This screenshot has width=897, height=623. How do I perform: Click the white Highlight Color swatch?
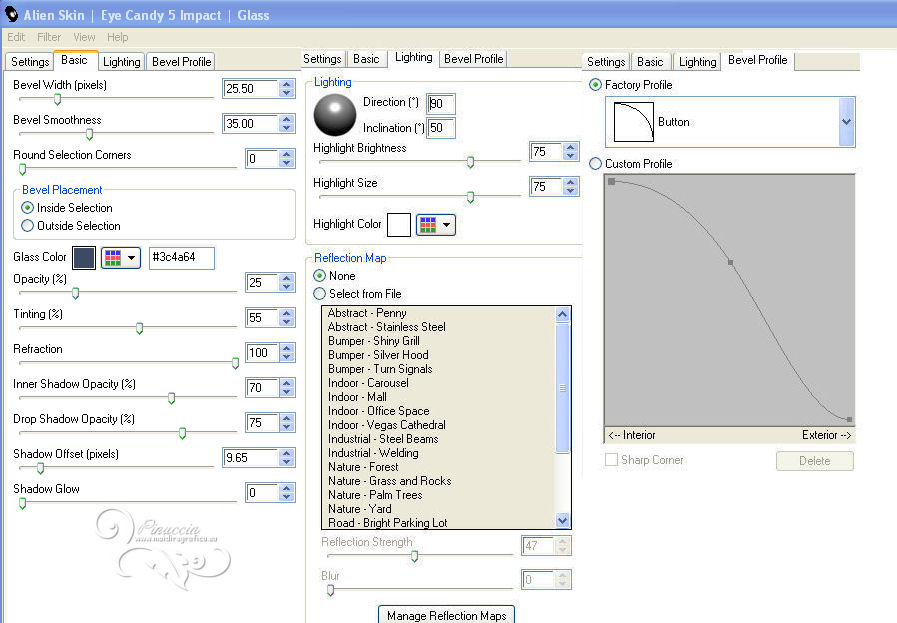[399, 225]
